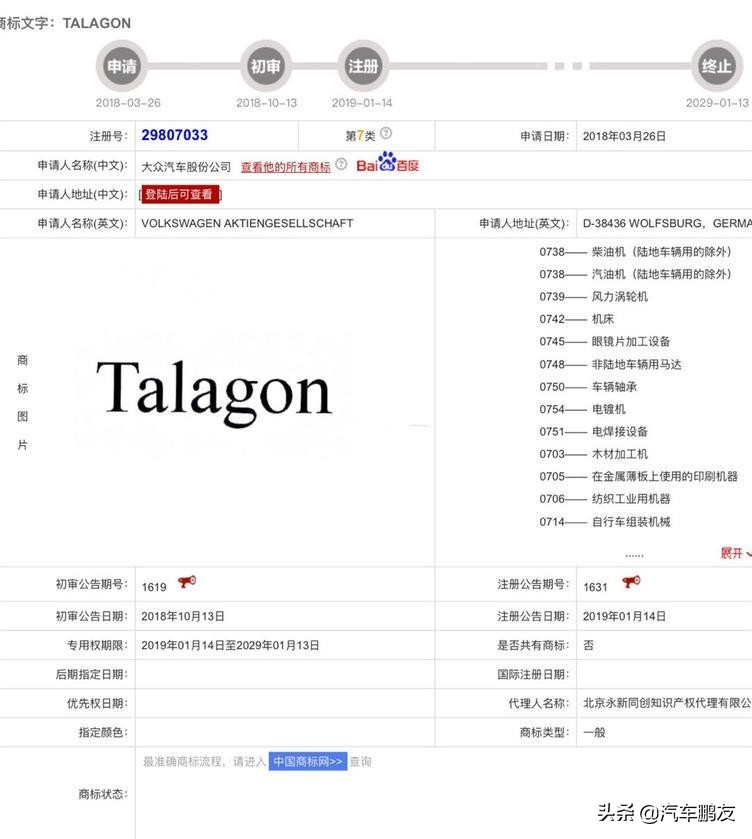
Task: Click goods item 0751 电焊接设备
Action: [x=594, y=431]
